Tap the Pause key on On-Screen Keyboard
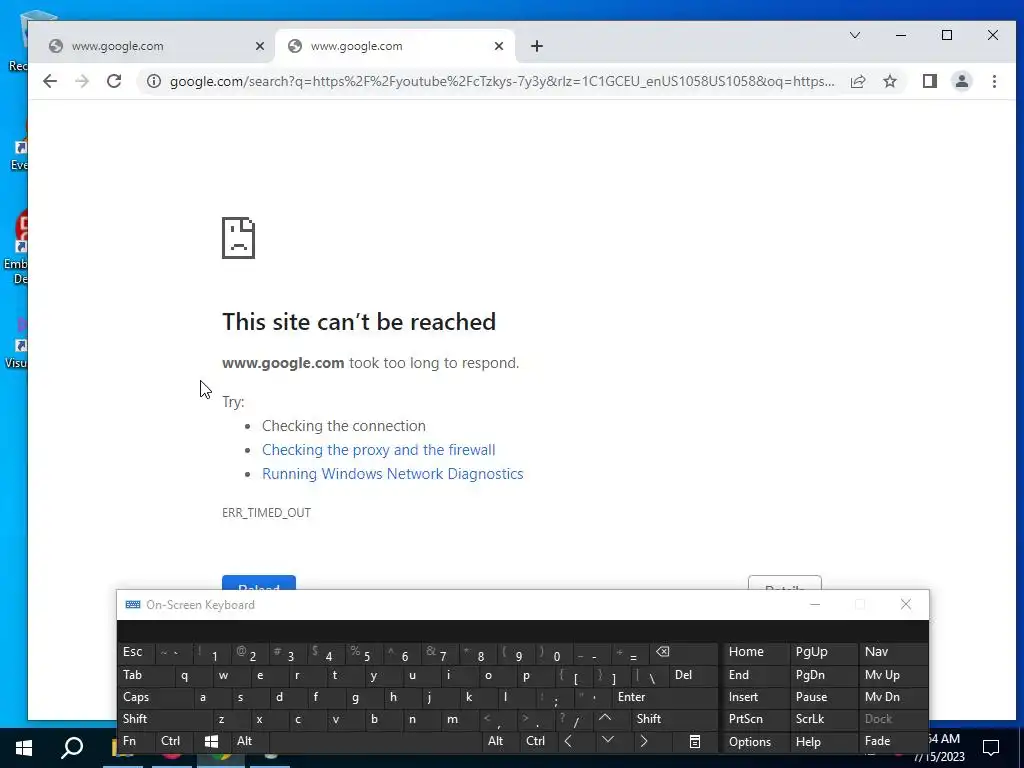 click(x=824, y=697)
